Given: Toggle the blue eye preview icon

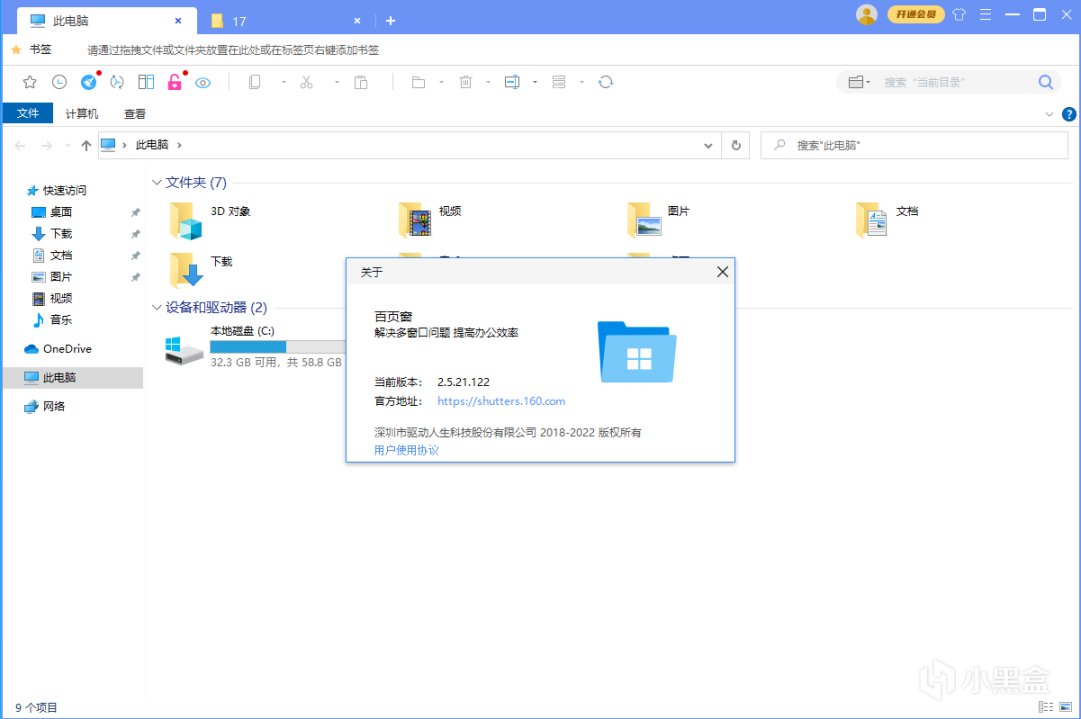Looking at the screenshot, I should pos(203,83).
